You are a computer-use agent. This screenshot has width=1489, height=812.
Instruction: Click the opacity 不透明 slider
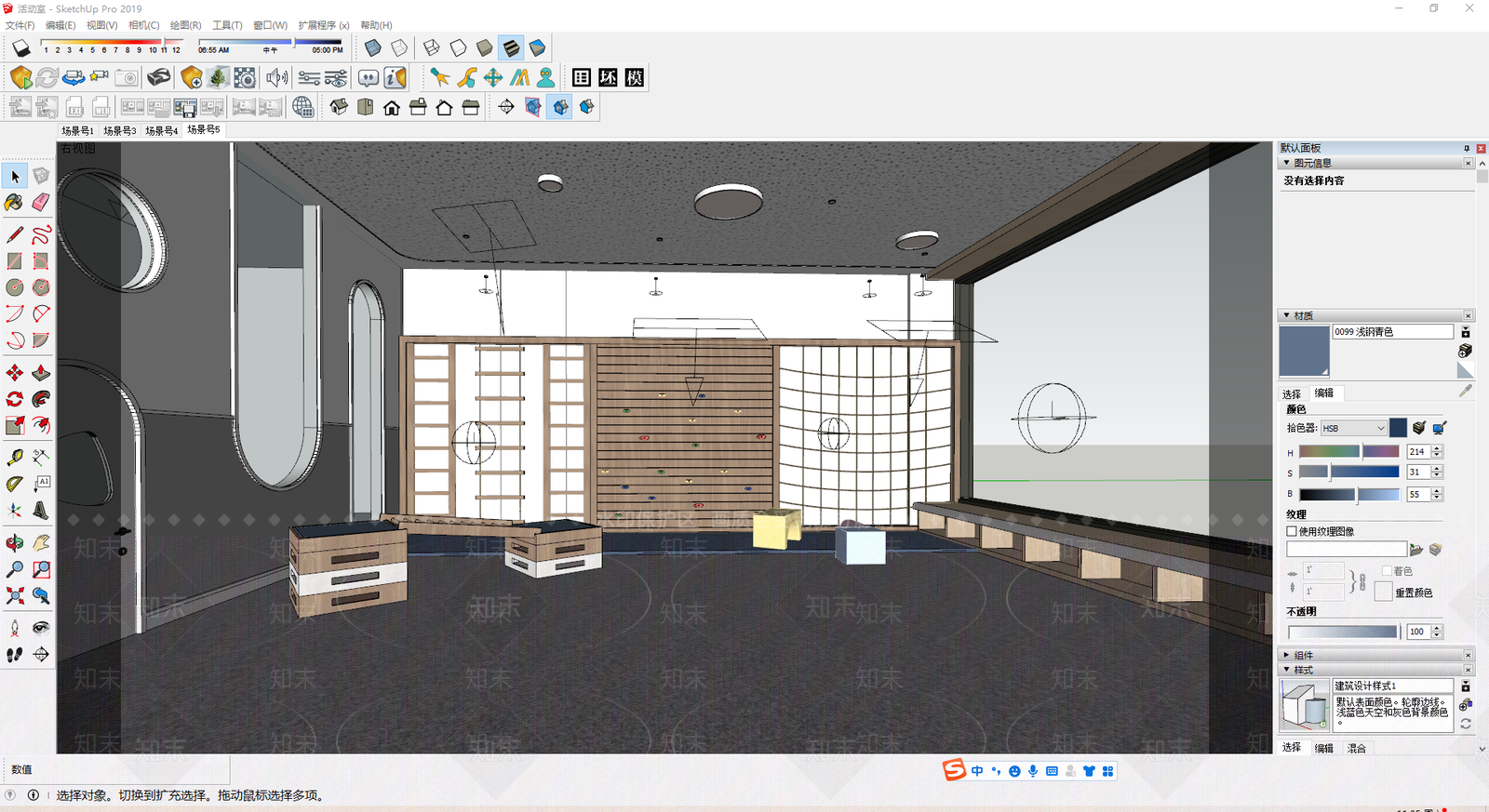pos(1344,632)
